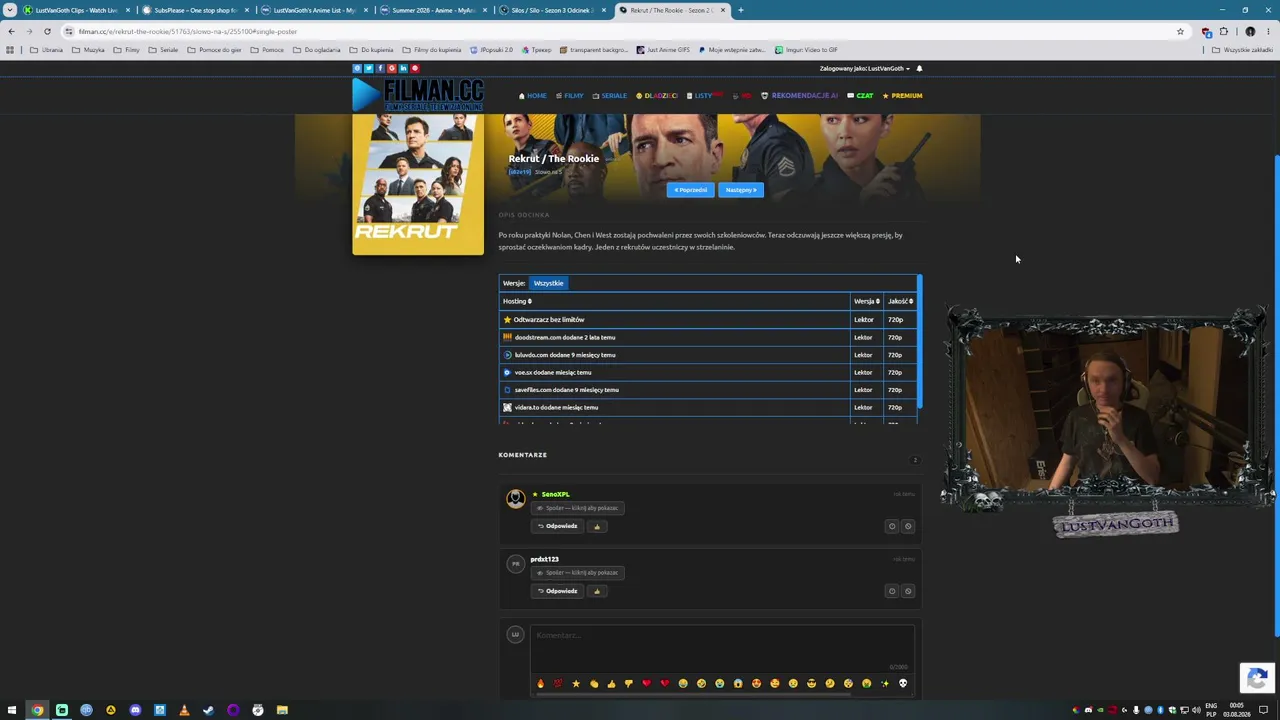Open PREMIUM link in navigation

tap(902, 96)
